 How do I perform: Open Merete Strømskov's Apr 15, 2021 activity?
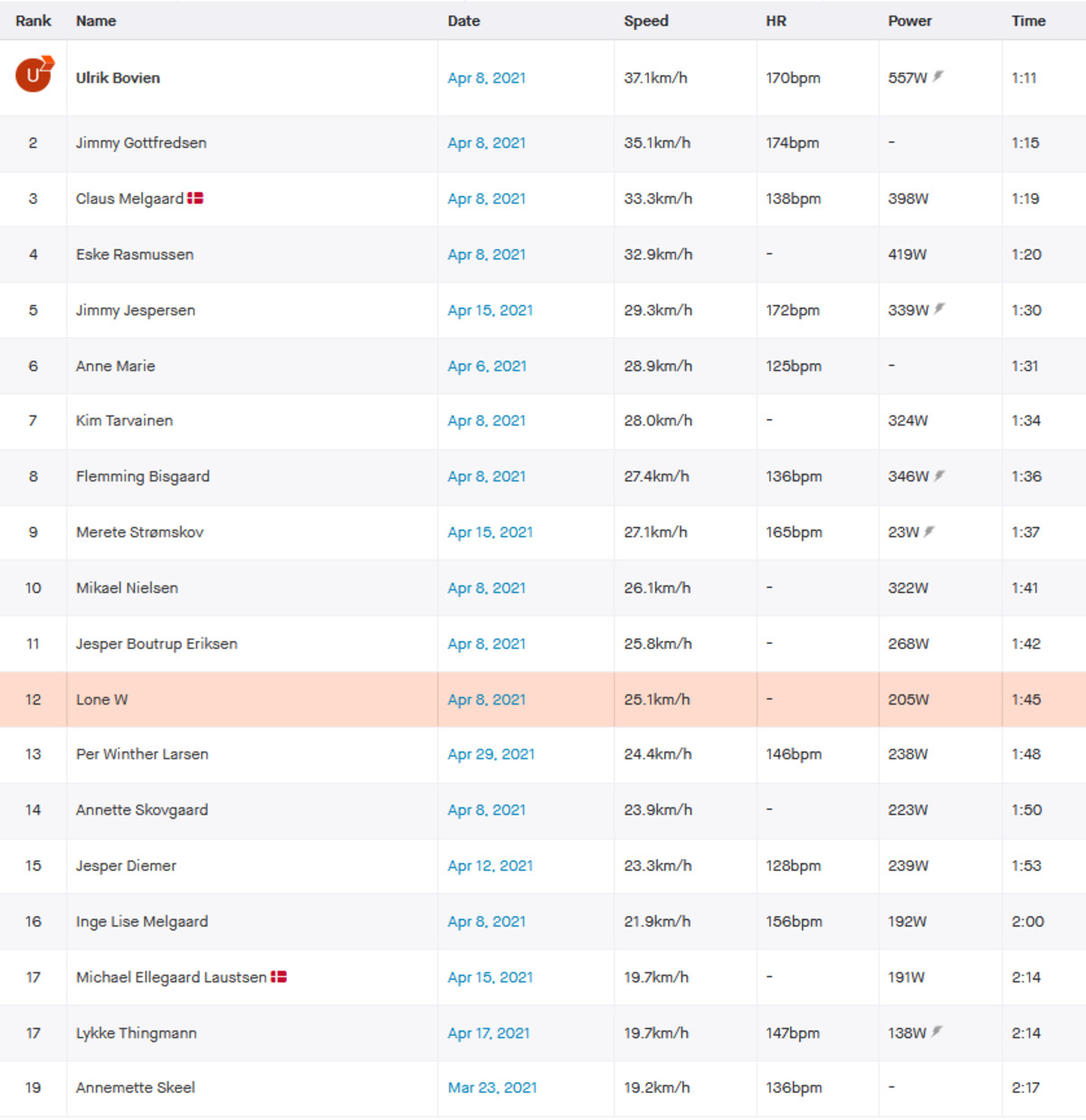click(491, 532)
